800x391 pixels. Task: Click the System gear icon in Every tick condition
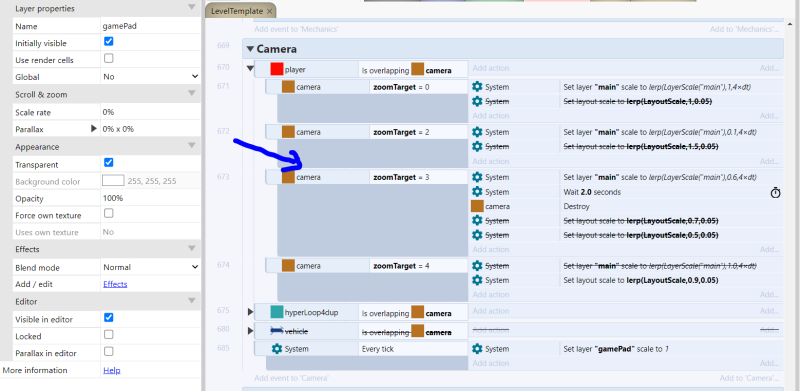[277, 349]
